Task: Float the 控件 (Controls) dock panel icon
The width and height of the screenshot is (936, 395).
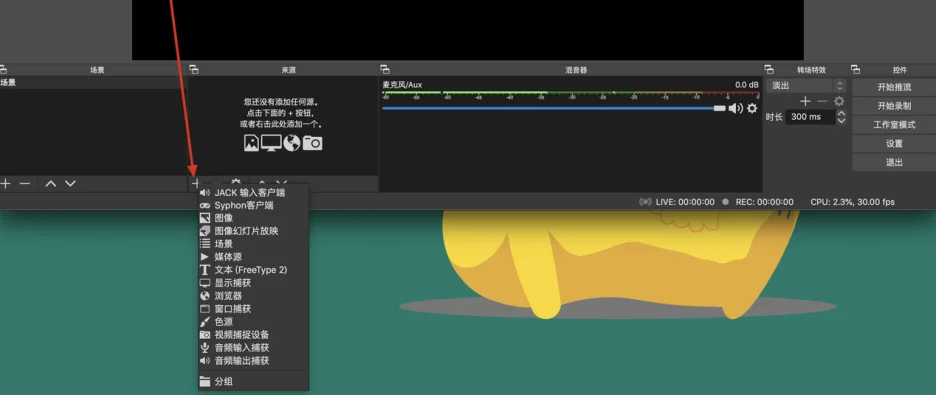Action: [855, 70]
